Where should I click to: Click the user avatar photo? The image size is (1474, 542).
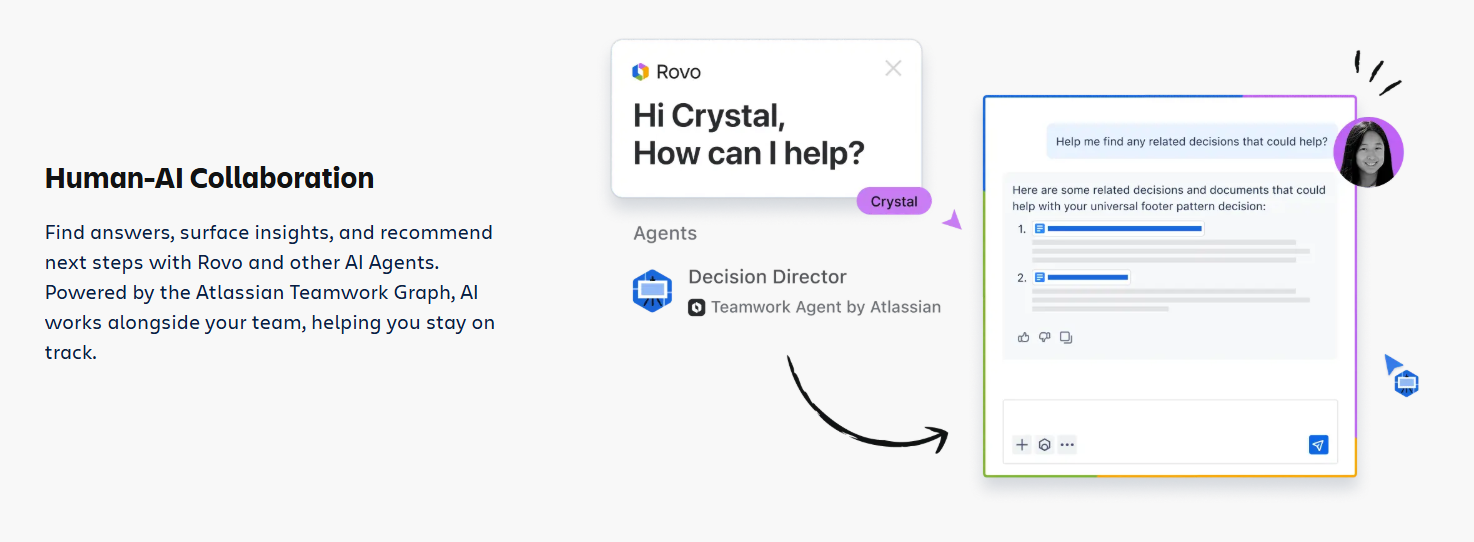point(1368,152)
